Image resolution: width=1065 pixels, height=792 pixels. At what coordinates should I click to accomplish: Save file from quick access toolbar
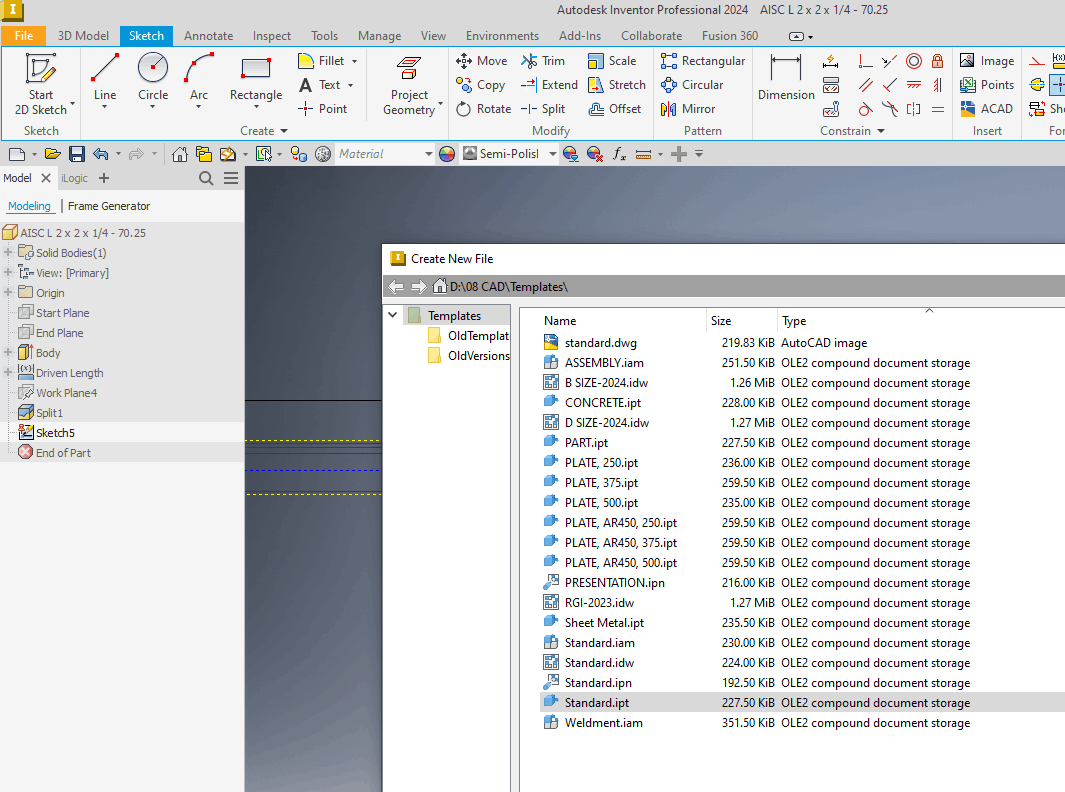pos(77,154)
